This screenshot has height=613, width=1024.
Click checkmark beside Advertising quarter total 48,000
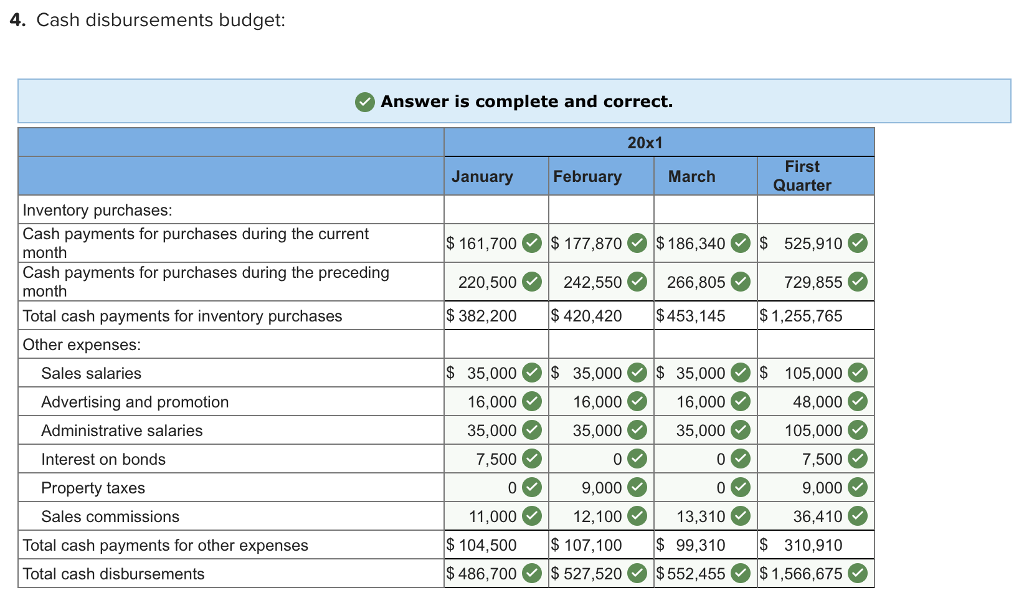click(857, 401)
